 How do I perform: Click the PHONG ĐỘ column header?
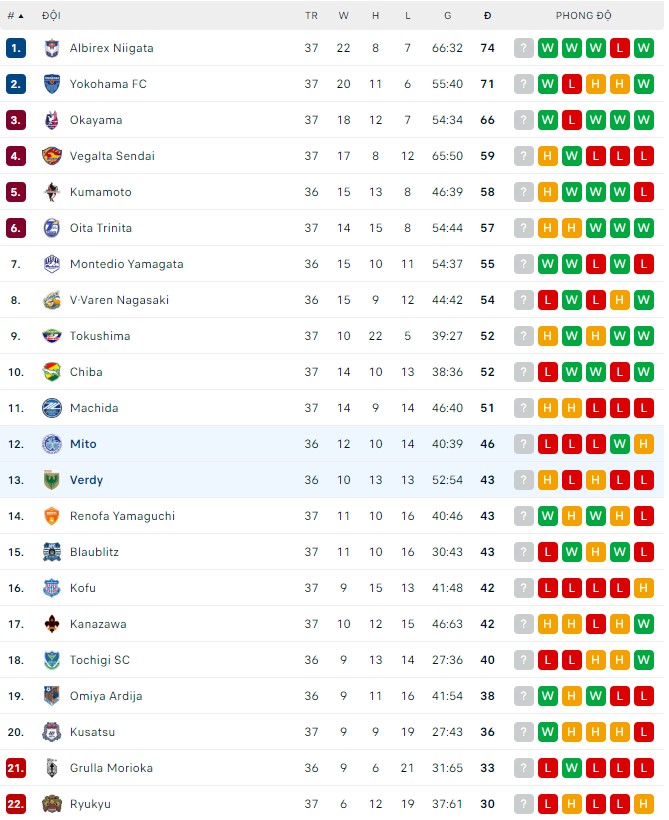click(x=583, y=16)
